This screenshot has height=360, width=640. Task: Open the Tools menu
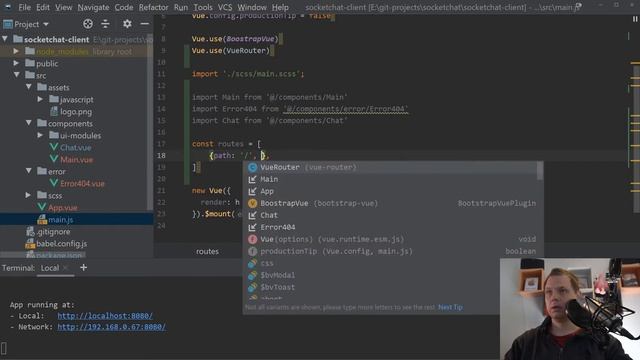tap(203, 7)
